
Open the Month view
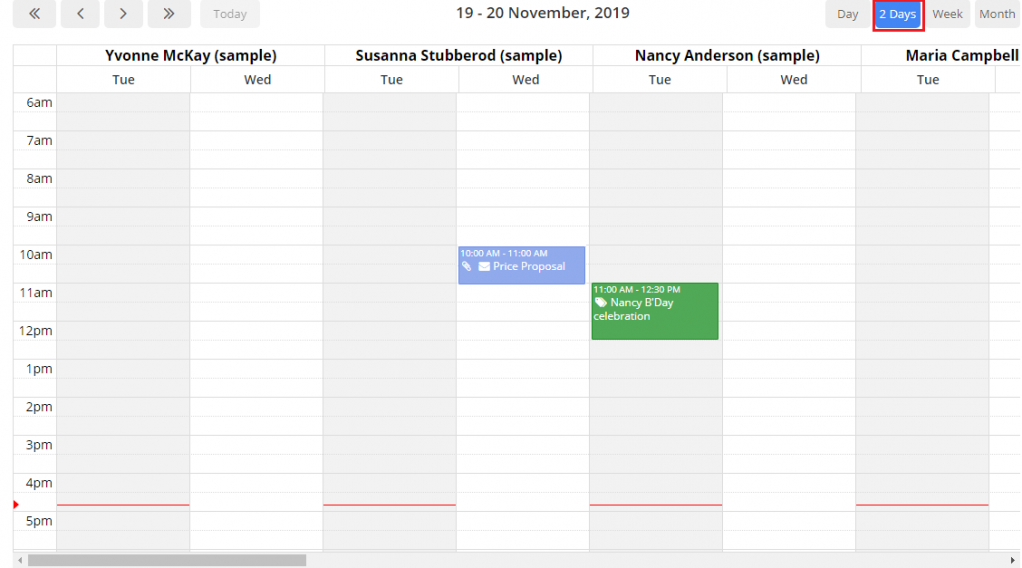(996, 14)
